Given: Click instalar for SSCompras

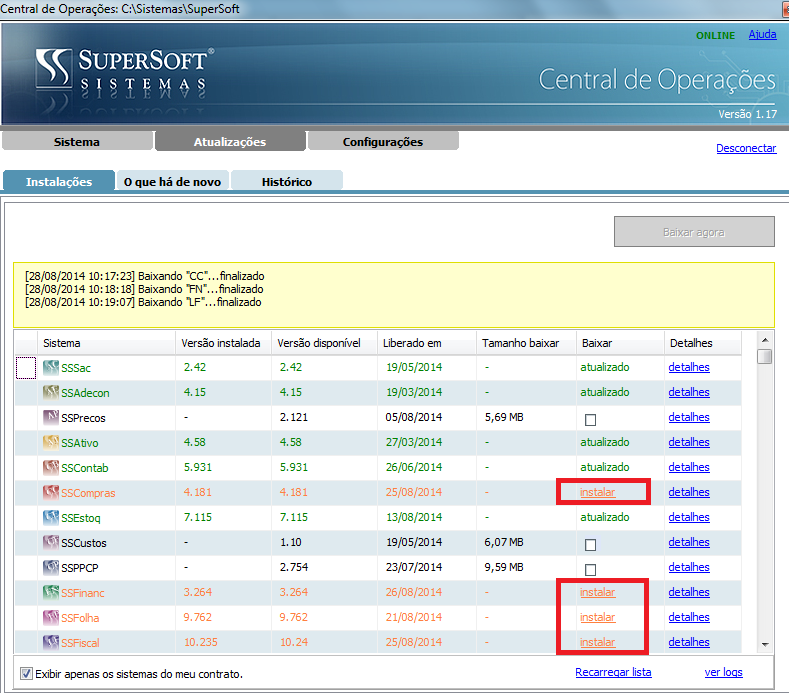Looking at the screenshot, I should 597,492.
